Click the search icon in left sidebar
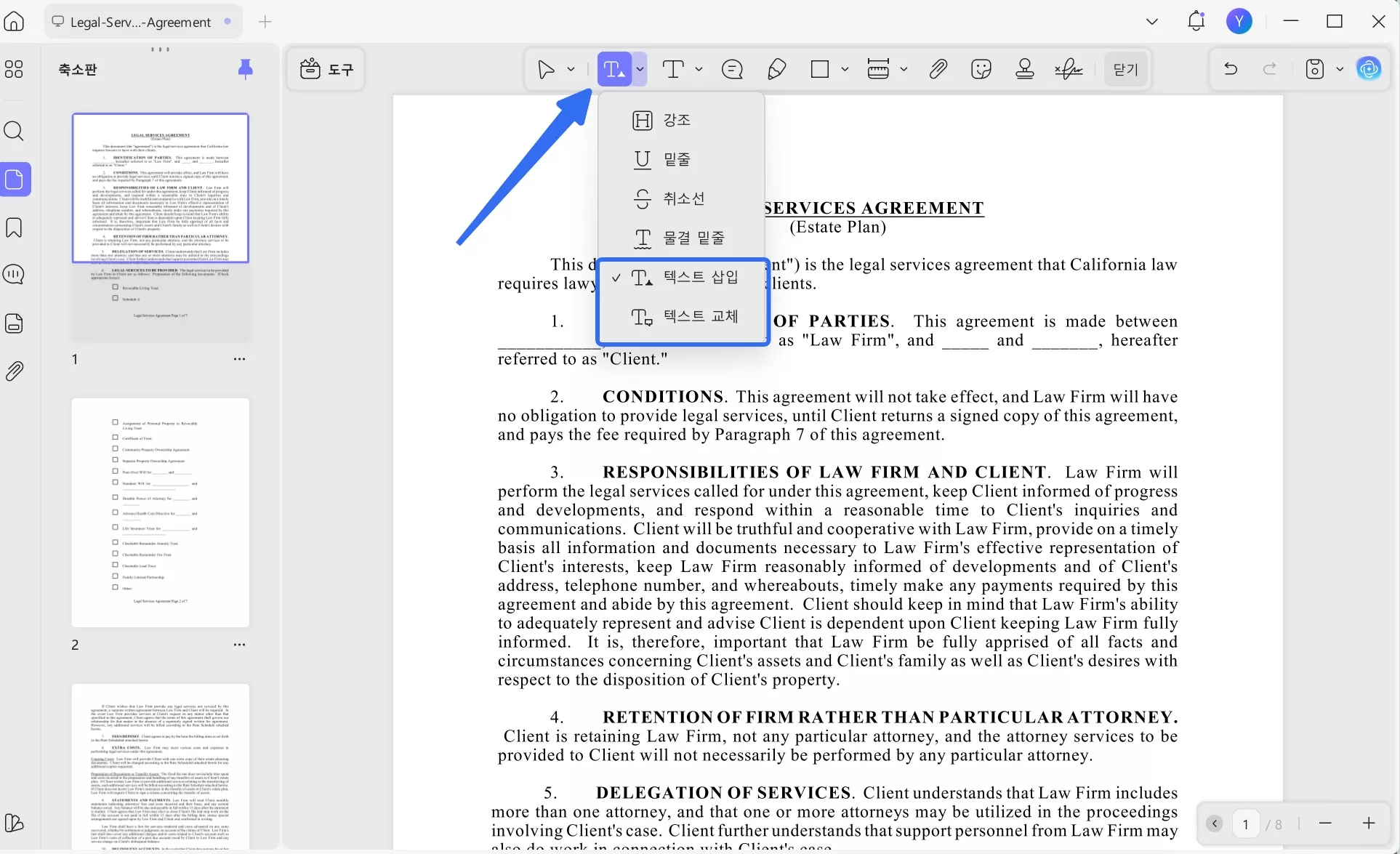The width and height of the screenshot is (1400, 854). 14,131
